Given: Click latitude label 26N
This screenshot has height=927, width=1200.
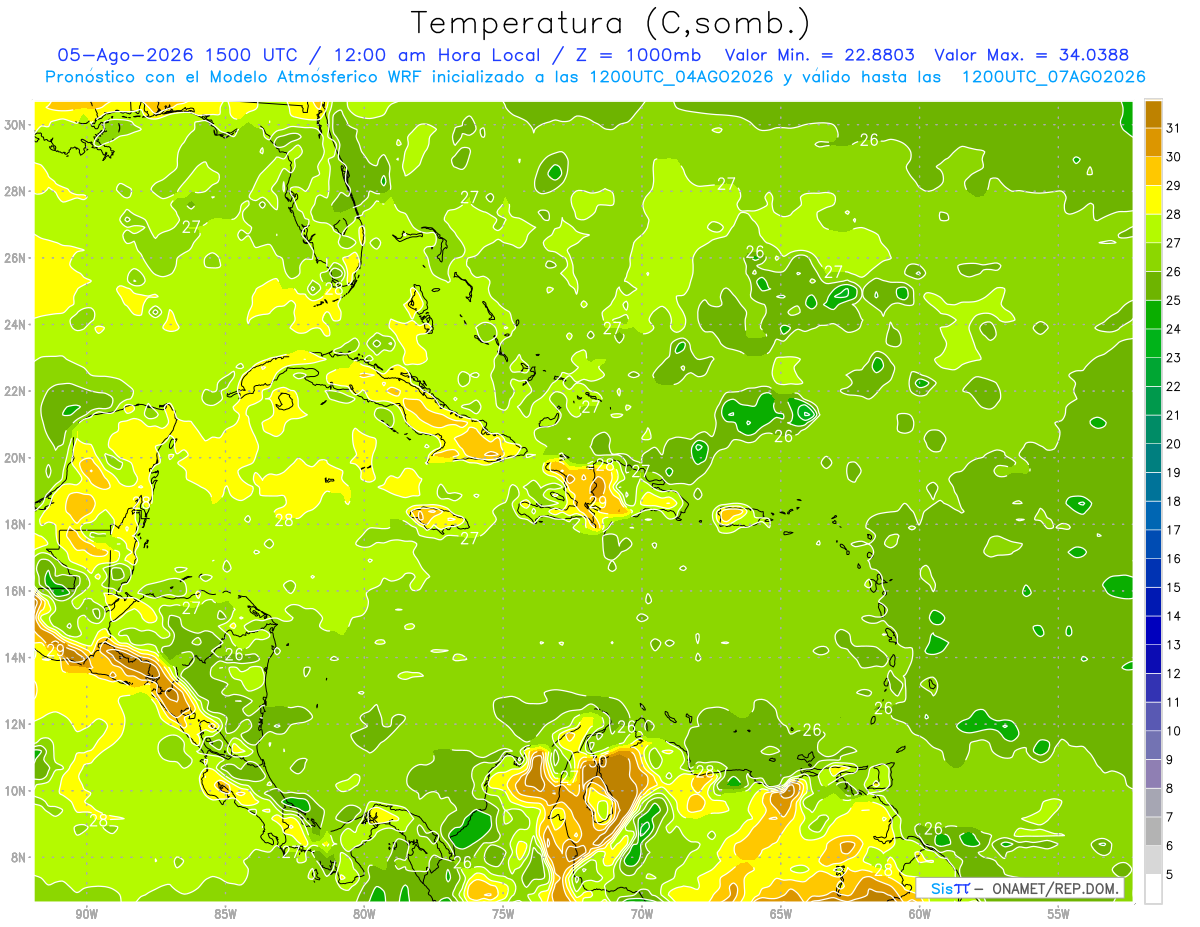Looking at the screenshot, I should coord(16,257).
